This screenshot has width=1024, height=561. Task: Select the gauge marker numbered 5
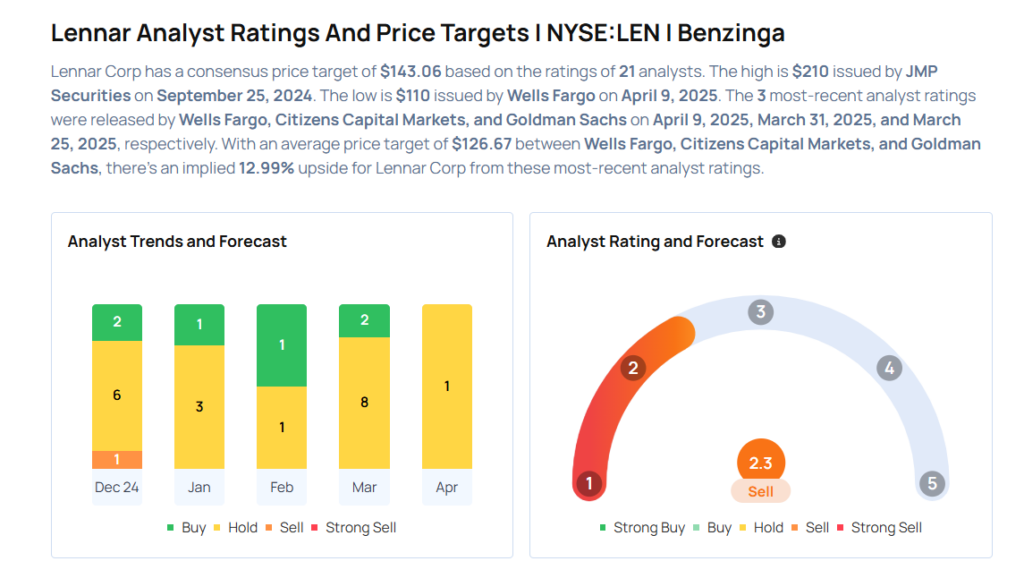[x=932, y=483]
